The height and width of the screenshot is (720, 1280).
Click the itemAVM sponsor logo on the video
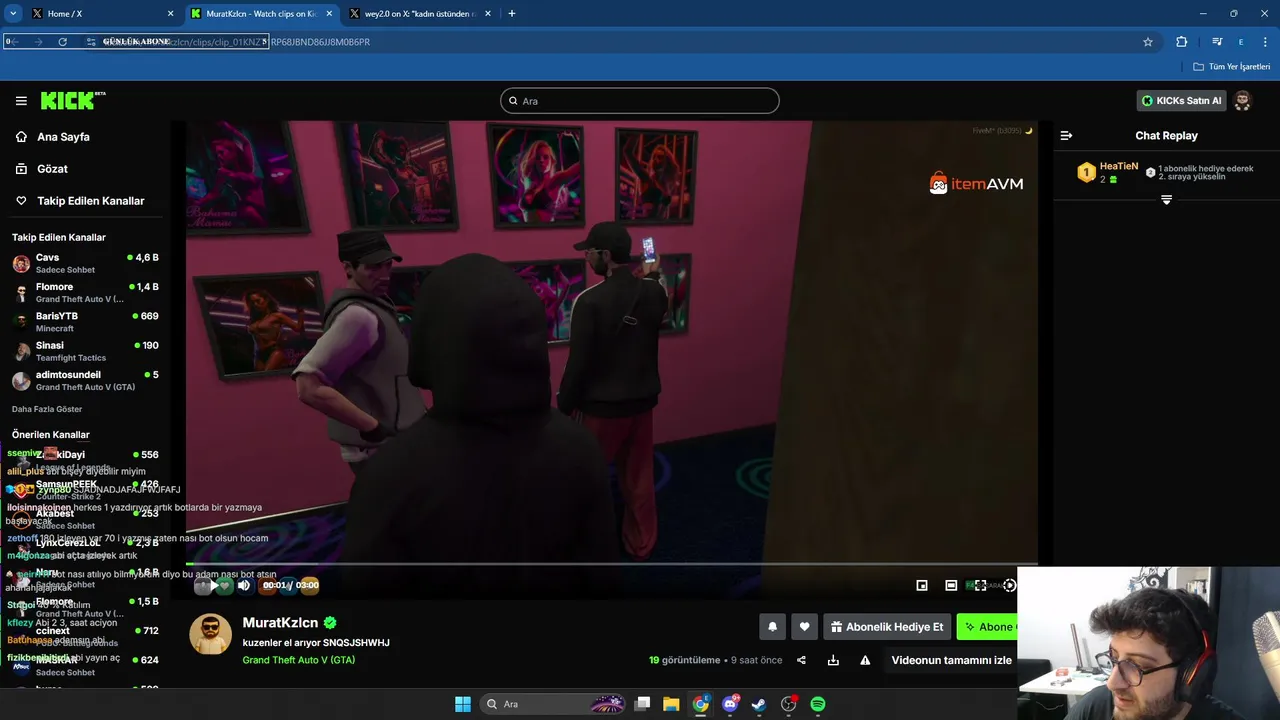[x=976, y=183]
